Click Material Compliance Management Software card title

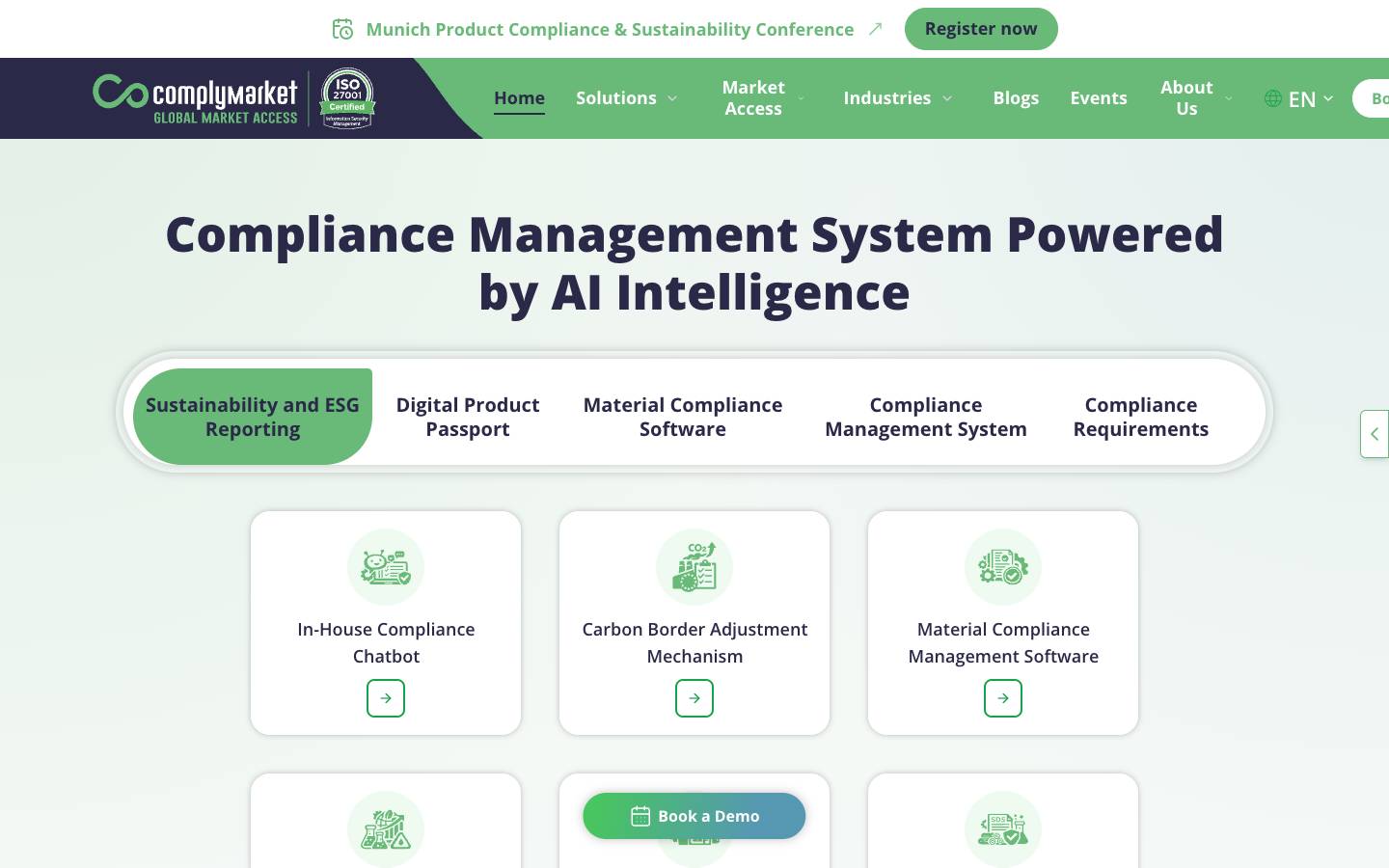pos(1003,642)
